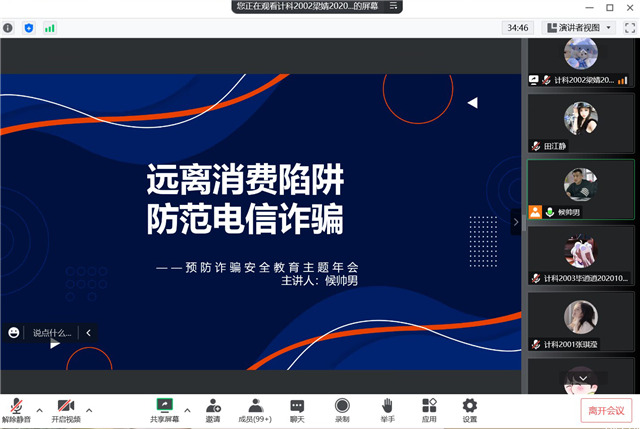The image size is (640, 429).
Task: Minimize the meeting window
Action: 589,7
